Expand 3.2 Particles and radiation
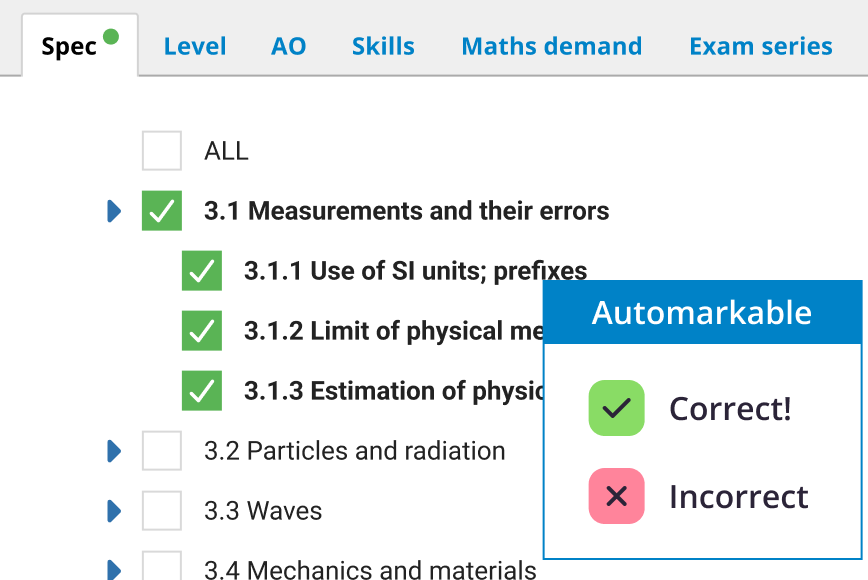Viewport: 868px width, 580px height. pos(113,451)
